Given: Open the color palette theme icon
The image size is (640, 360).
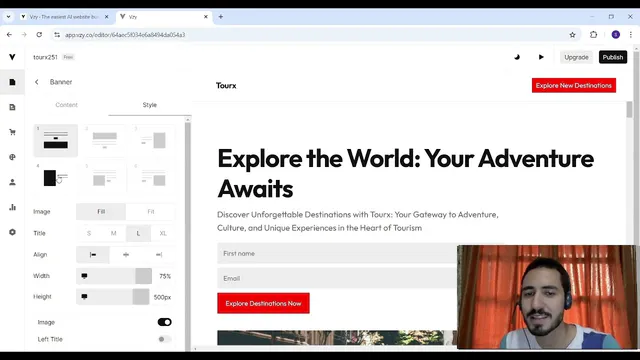Looking at the screenshot, I should [12, 157].
